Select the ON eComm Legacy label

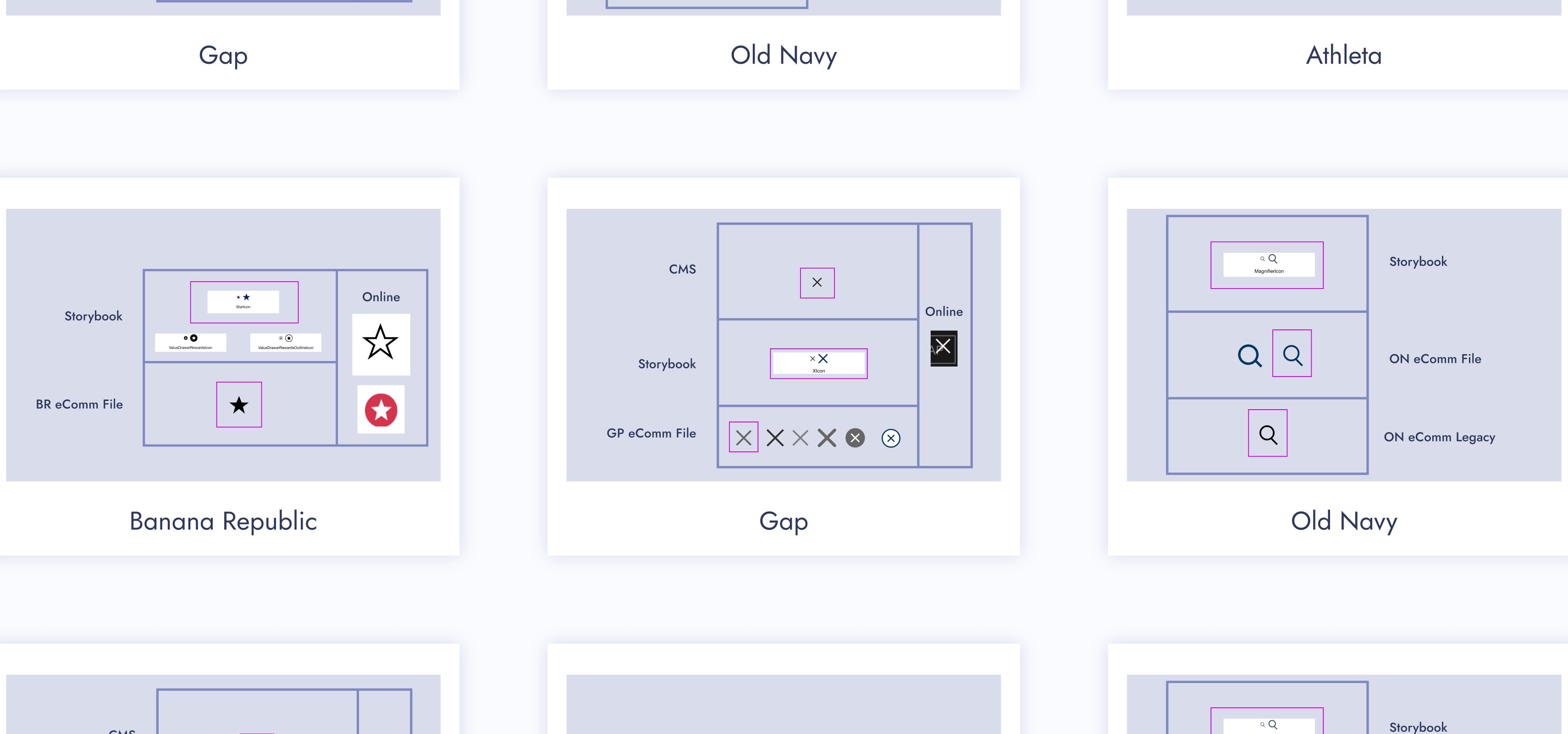tap(1439, 437)
